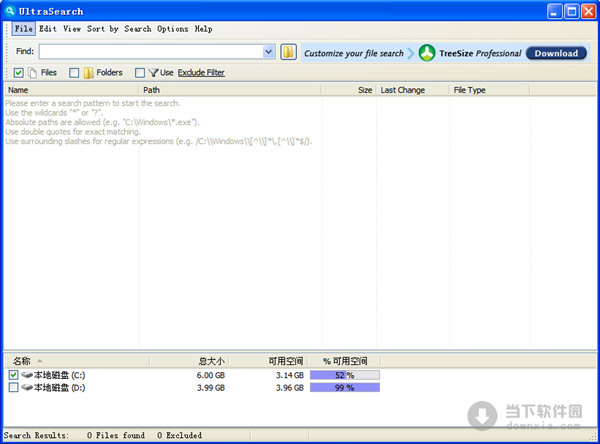
Task: Uncheck the Files checkbox
Action: 18,73
